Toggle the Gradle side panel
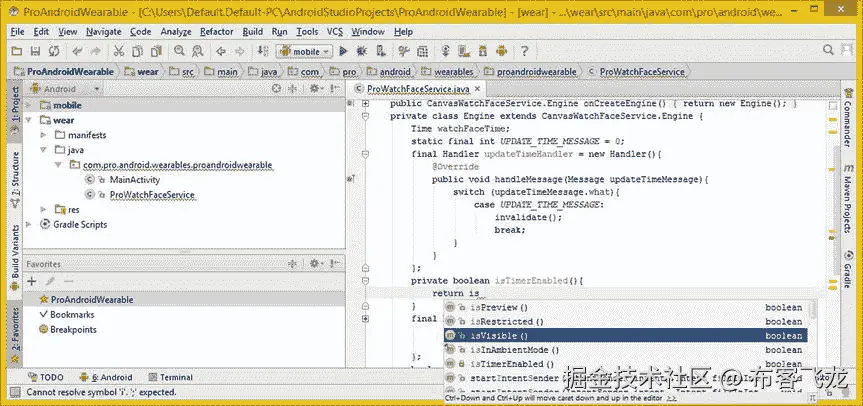Image resolution: width=863 pixels, height=406 pixels. click(848, 270)
